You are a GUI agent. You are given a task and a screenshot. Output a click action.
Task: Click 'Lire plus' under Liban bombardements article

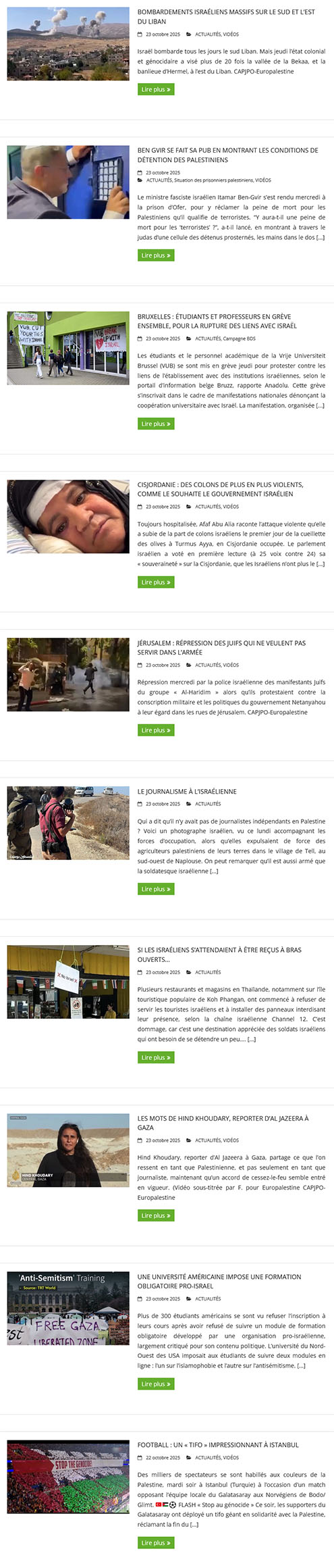[156, 89]
